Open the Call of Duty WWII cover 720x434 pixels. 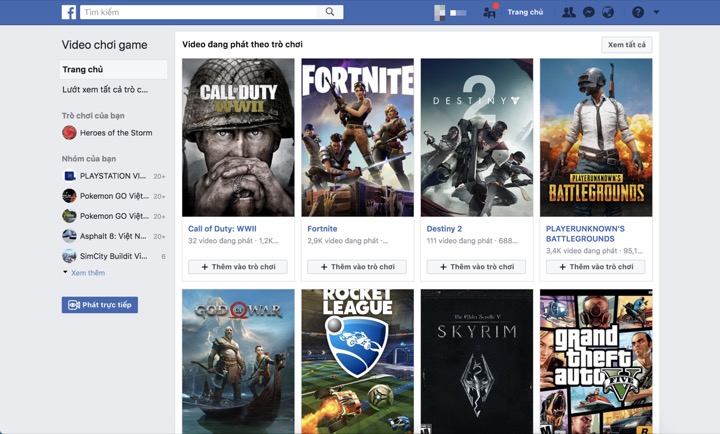click(x=238, y=137)
